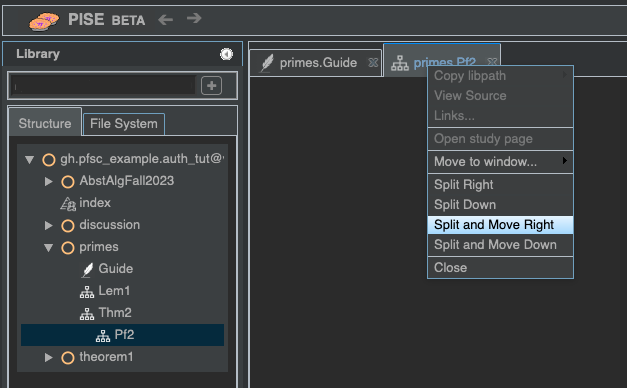
Task: Expand the AbstAlgFall2023 node
Action: click(x=48, y=182)
